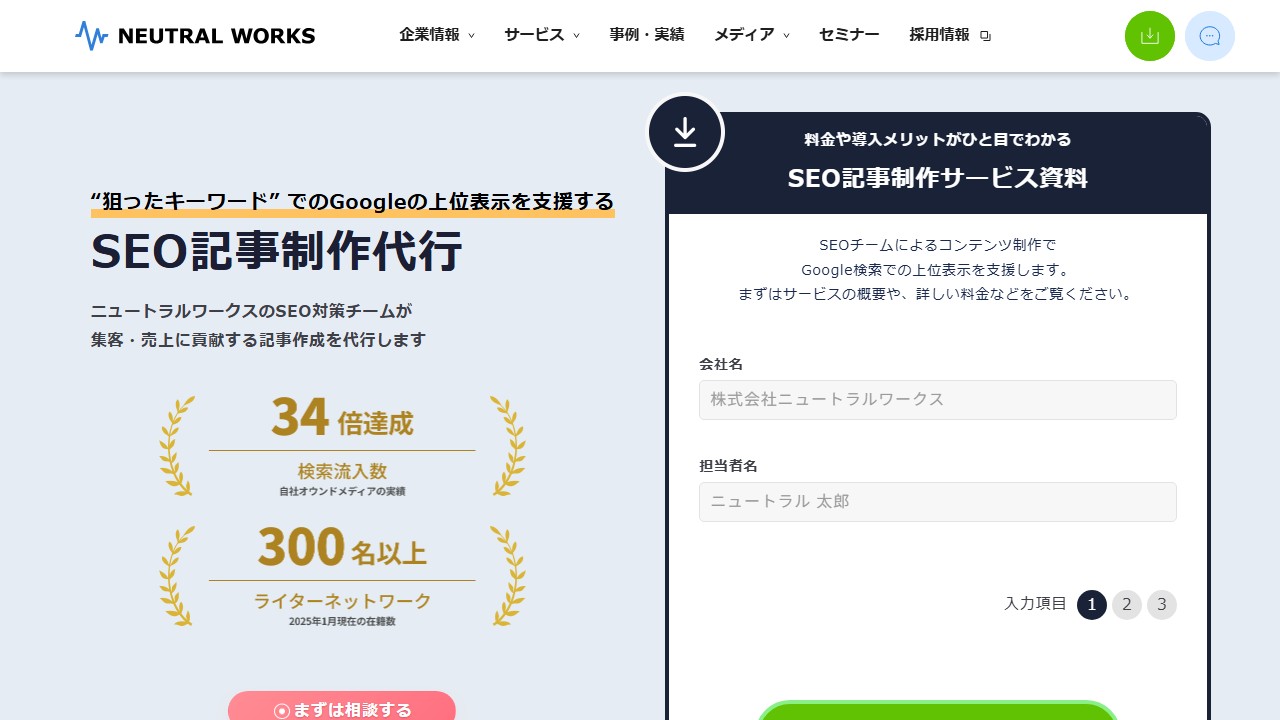Expand the サービス dropdown menu
1280x720 pixels.
(x=542, y=35)
